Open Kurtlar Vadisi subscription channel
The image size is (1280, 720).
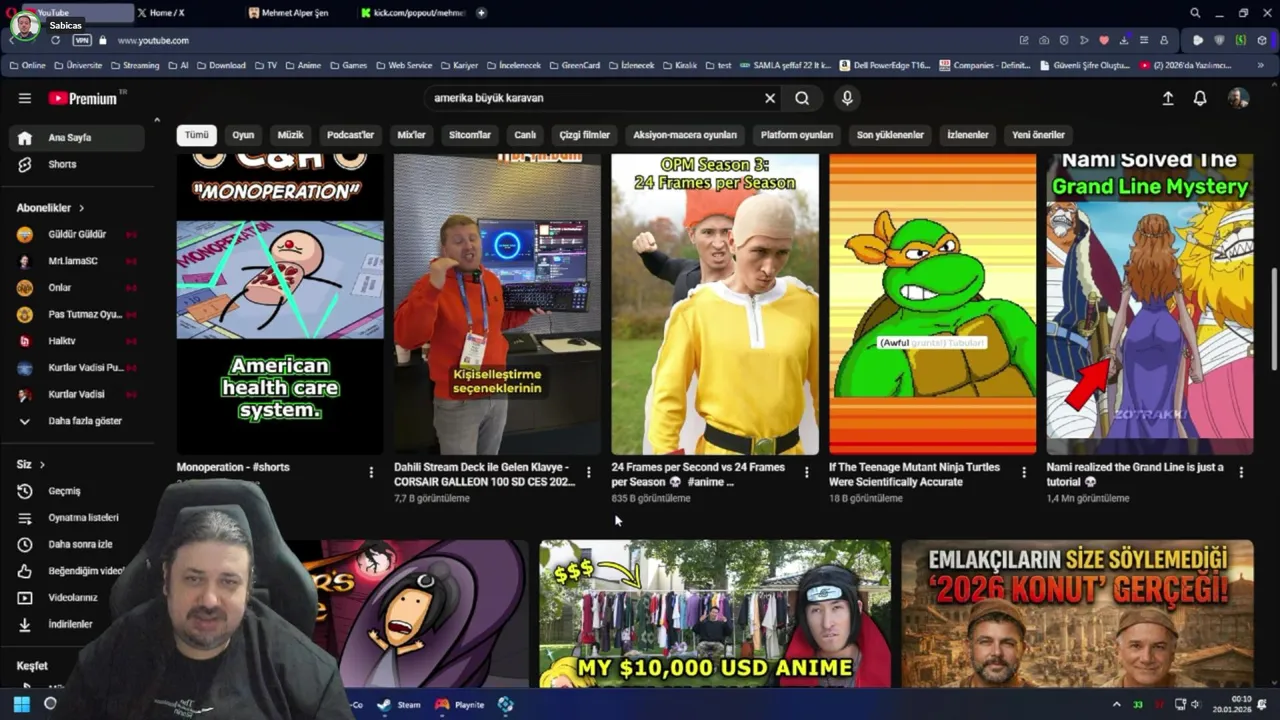tap(78, 394)
